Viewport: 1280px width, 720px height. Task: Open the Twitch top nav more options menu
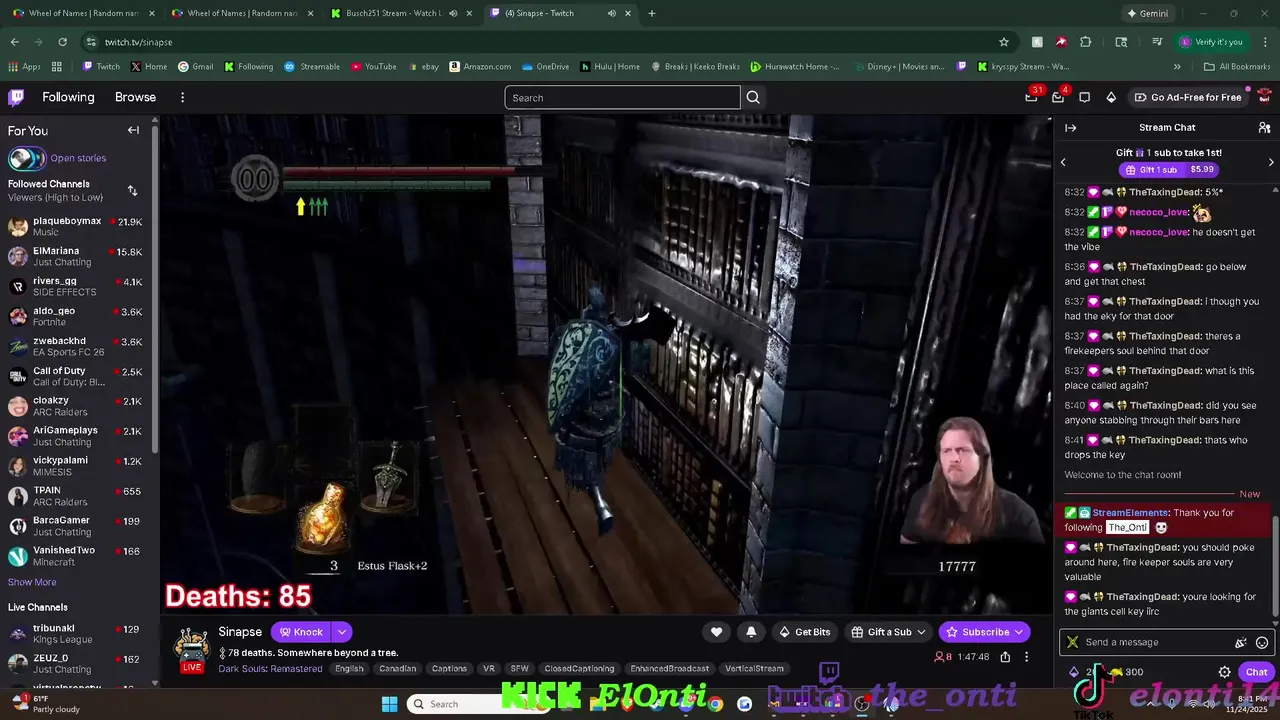182,97
